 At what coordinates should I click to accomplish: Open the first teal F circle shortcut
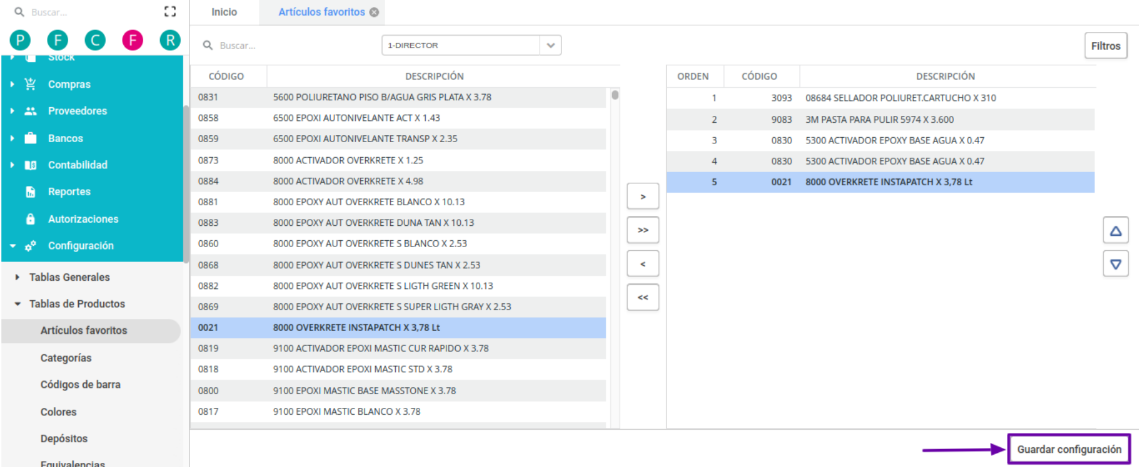point(57,40)
